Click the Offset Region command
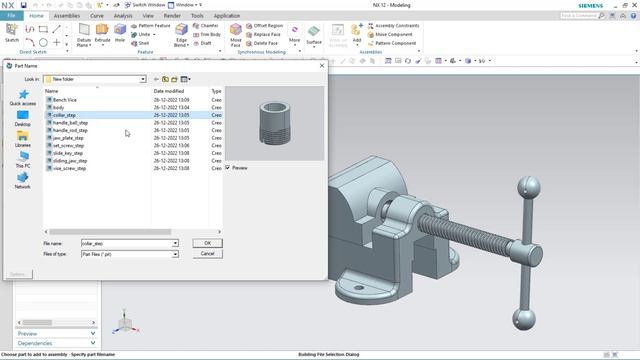The height and width of the screenshot is (360, 640). click(x=264, y=26)
